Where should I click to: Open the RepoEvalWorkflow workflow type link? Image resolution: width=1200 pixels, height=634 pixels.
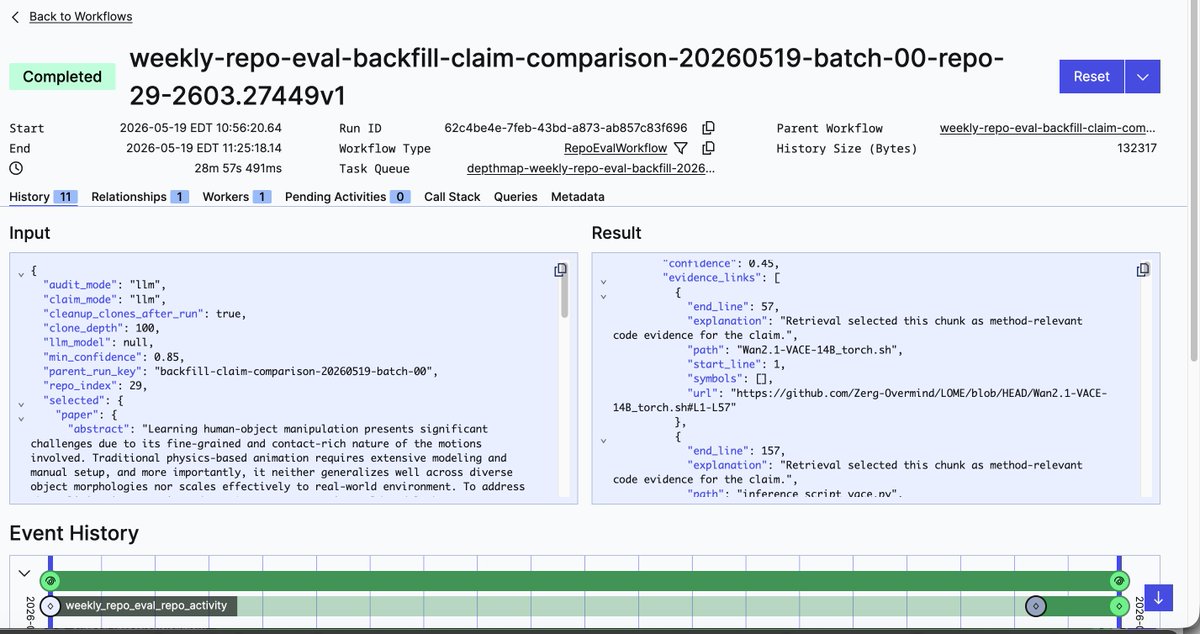[615, 148]
